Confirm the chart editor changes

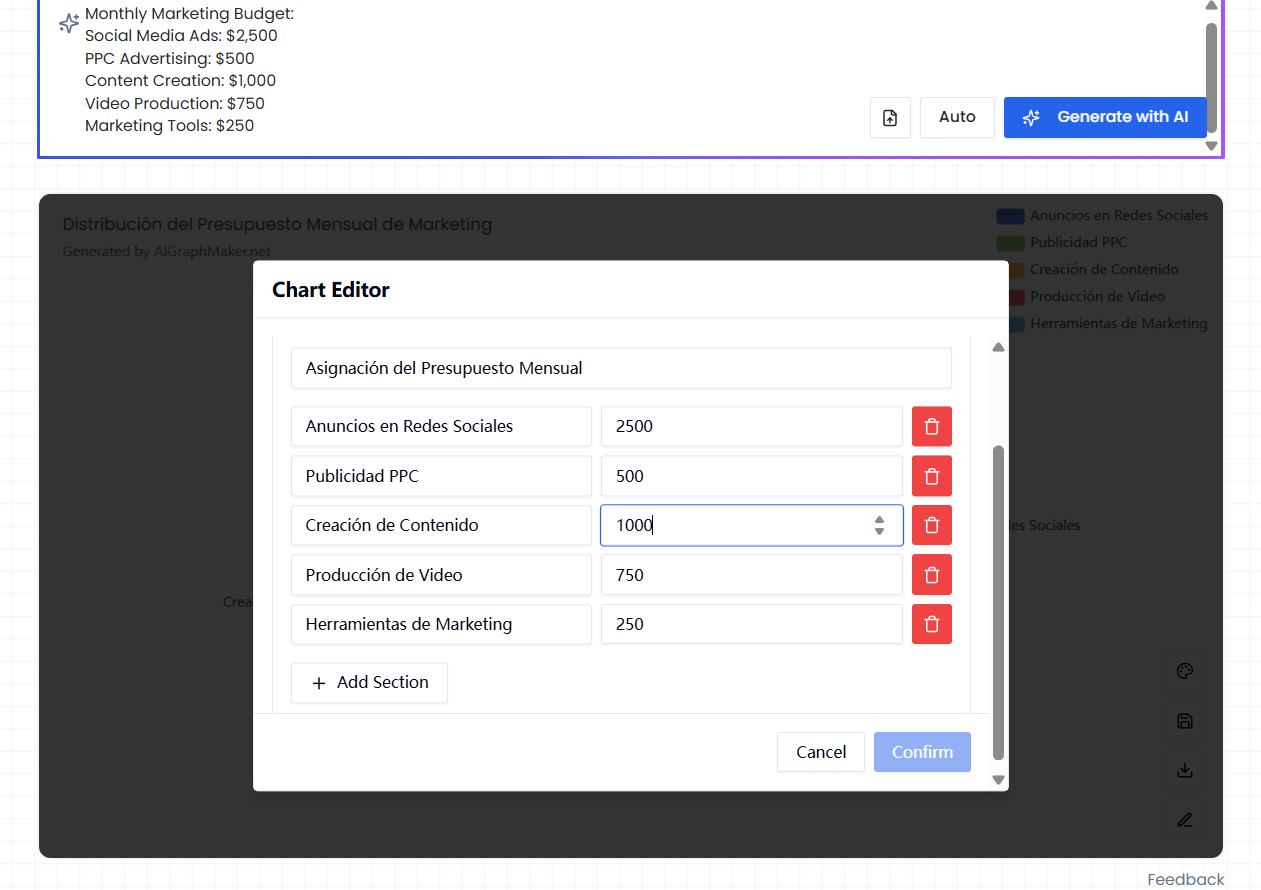click(x=922, y=752)
